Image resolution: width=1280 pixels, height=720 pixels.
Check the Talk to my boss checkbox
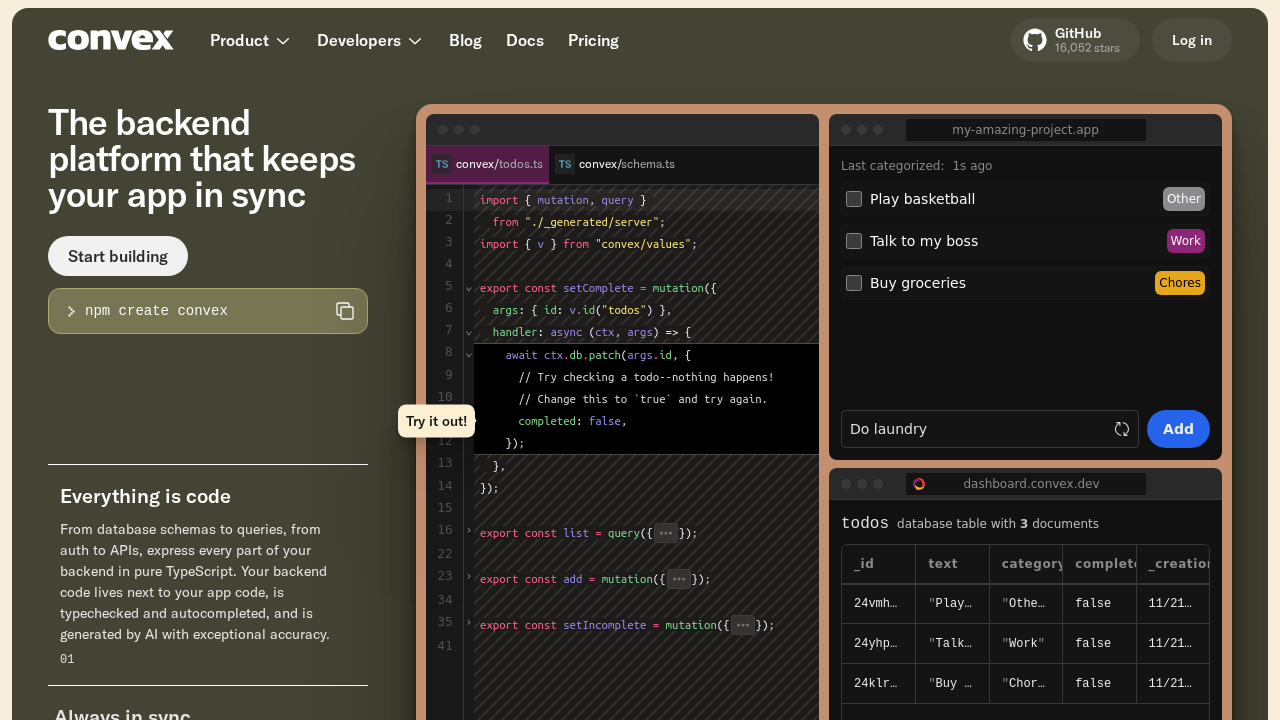[854, 241]
